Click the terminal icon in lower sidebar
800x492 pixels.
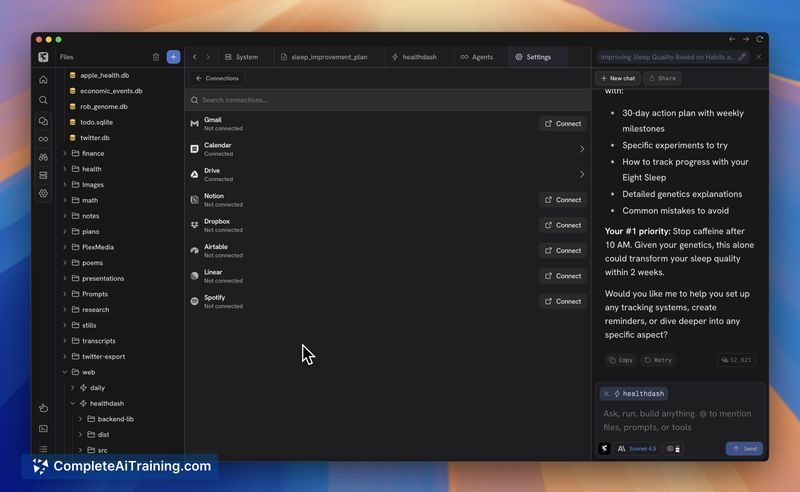coord(43,429)
